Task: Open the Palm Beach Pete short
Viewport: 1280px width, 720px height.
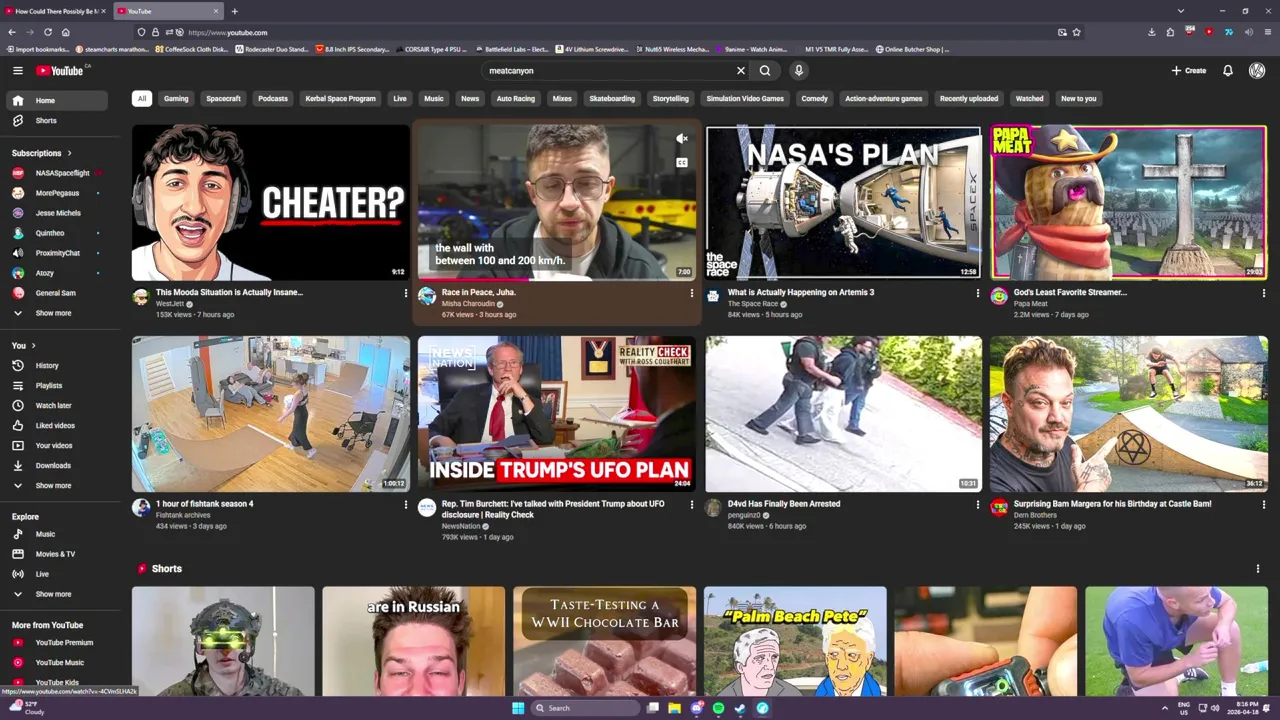Action: click(795, 641)
